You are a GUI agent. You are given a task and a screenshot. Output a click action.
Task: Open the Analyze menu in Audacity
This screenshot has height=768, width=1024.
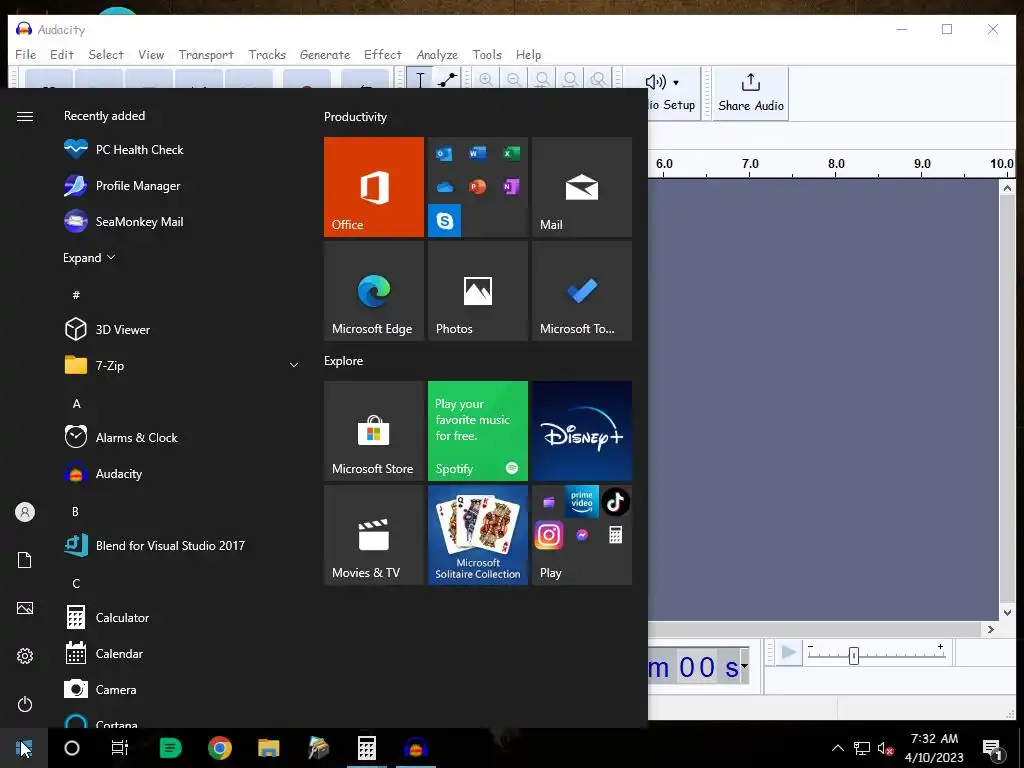(x=437, y=55)
